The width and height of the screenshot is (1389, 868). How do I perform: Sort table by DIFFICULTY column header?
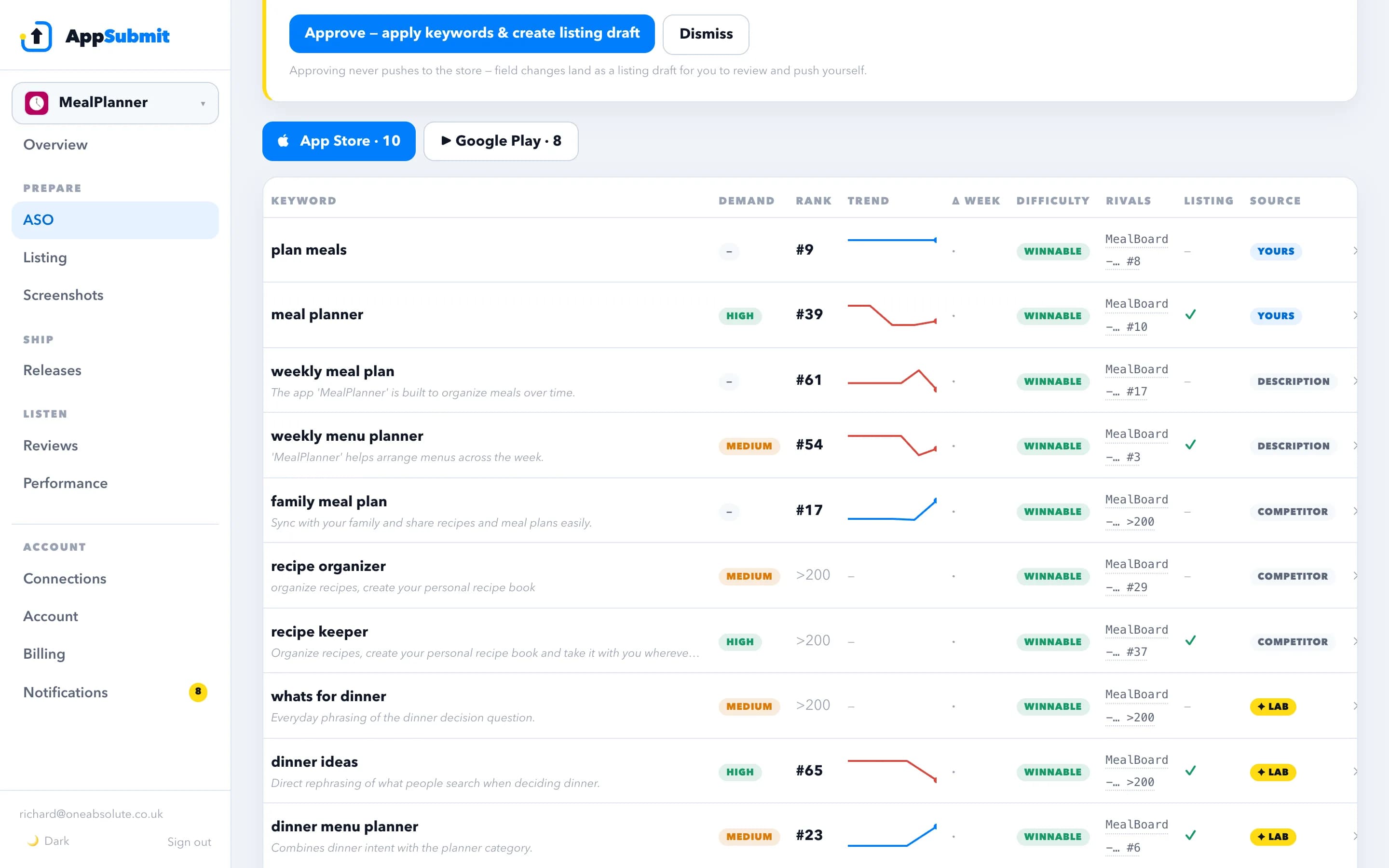[x=1053, y=201]
